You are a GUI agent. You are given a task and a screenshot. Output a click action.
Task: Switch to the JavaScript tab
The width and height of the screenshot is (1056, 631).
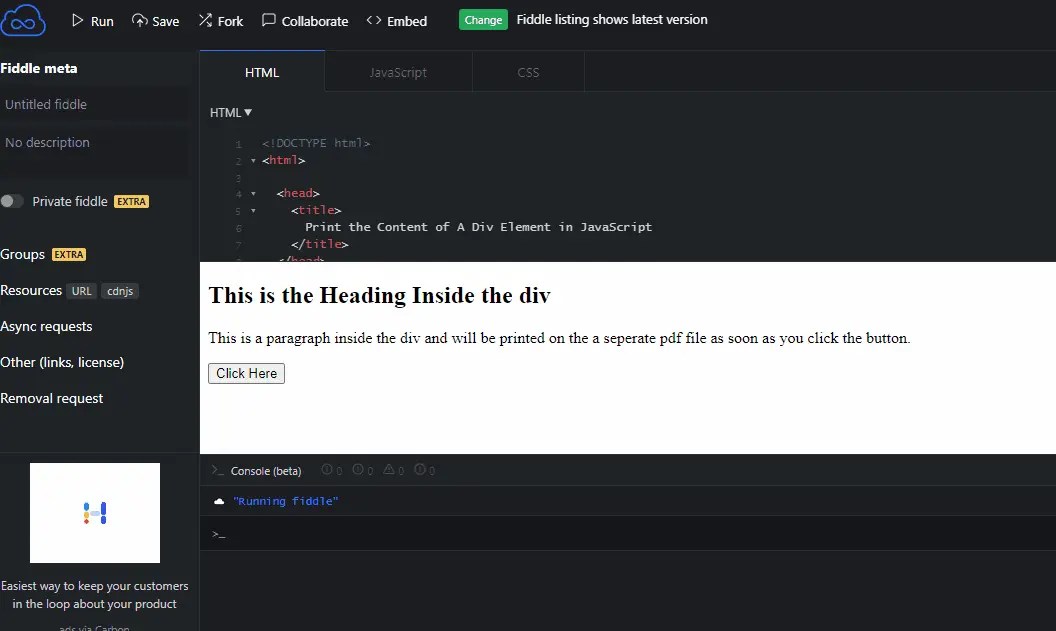pyautogui.click(x=397, y=72)
